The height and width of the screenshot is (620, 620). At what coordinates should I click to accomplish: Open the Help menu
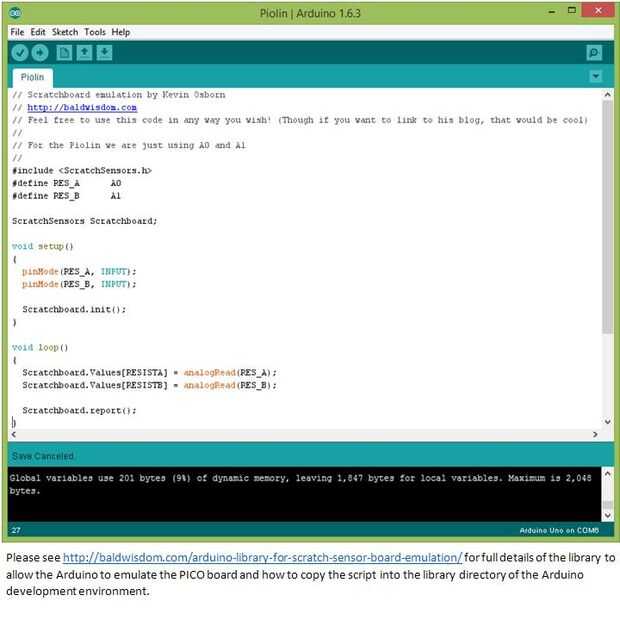pyautogui.click(x=121, y=32)
